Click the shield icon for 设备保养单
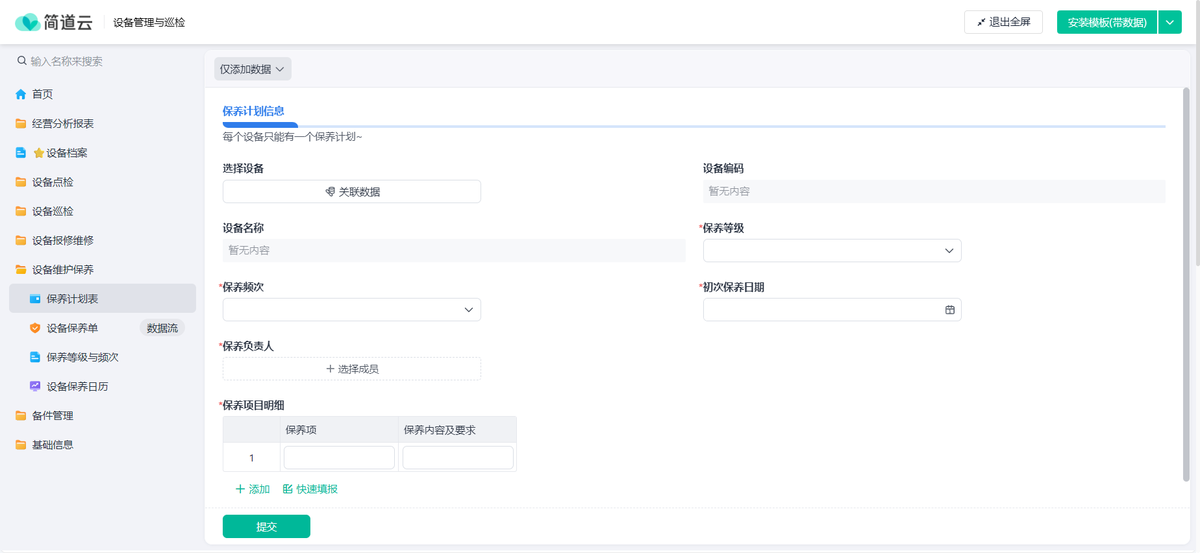This screenshot has width=1200, height=553. pyautogui.click(x=35, y=328)
